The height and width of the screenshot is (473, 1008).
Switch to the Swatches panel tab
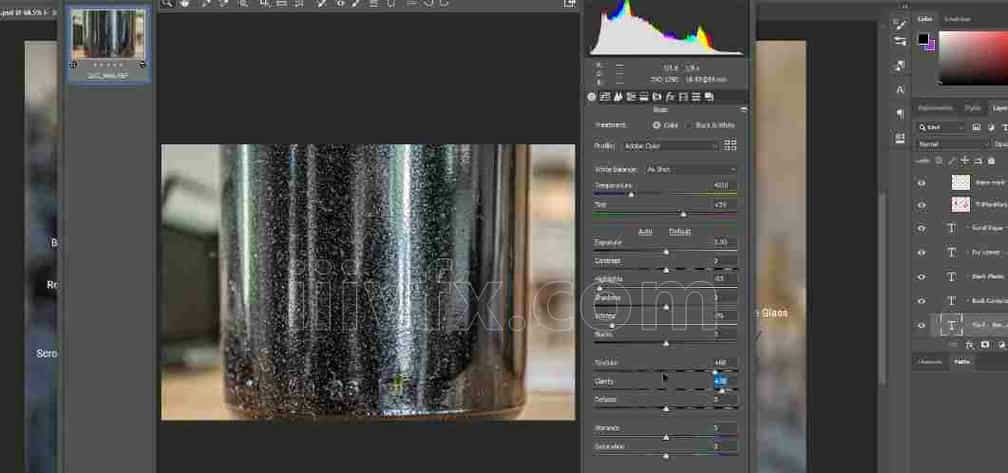click(957, 19)
